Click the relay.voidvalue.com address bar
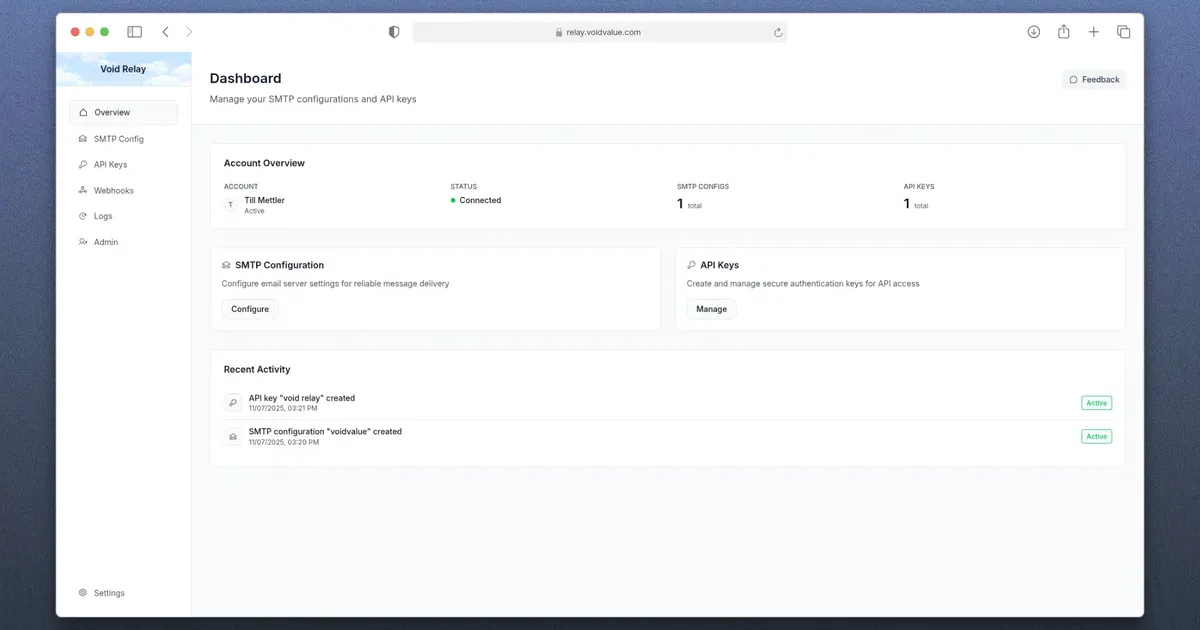Screen dimensions: 1200x630 pyautogui.click(x=600, y=32)
